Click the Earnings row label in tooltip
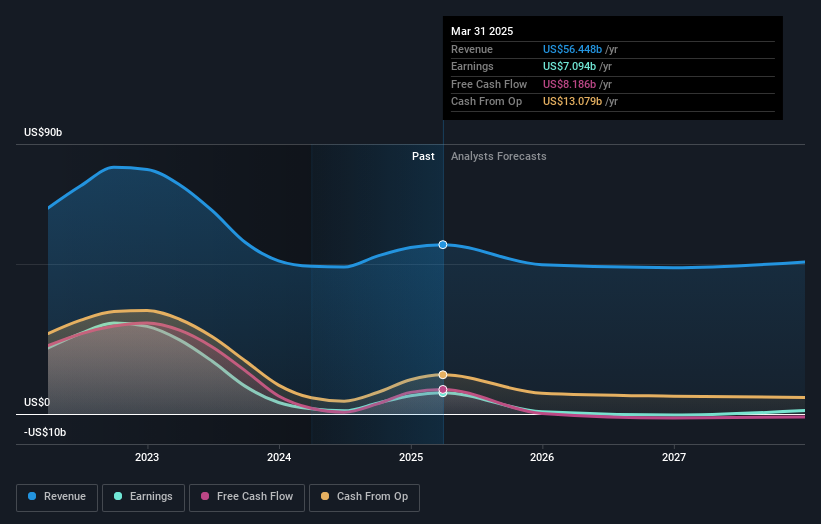The image size is (821, 524). [x=472, y=66]
